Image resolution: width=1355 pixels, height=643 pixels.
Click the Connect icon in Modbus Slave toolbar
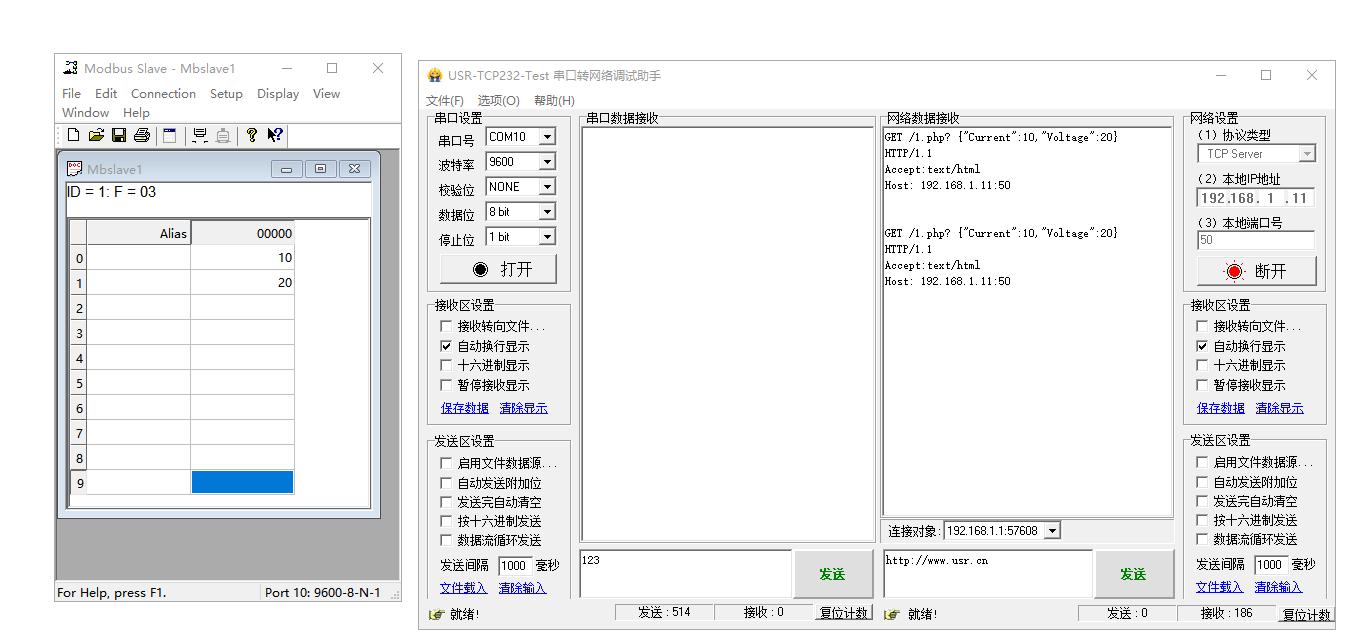point(200,135)
